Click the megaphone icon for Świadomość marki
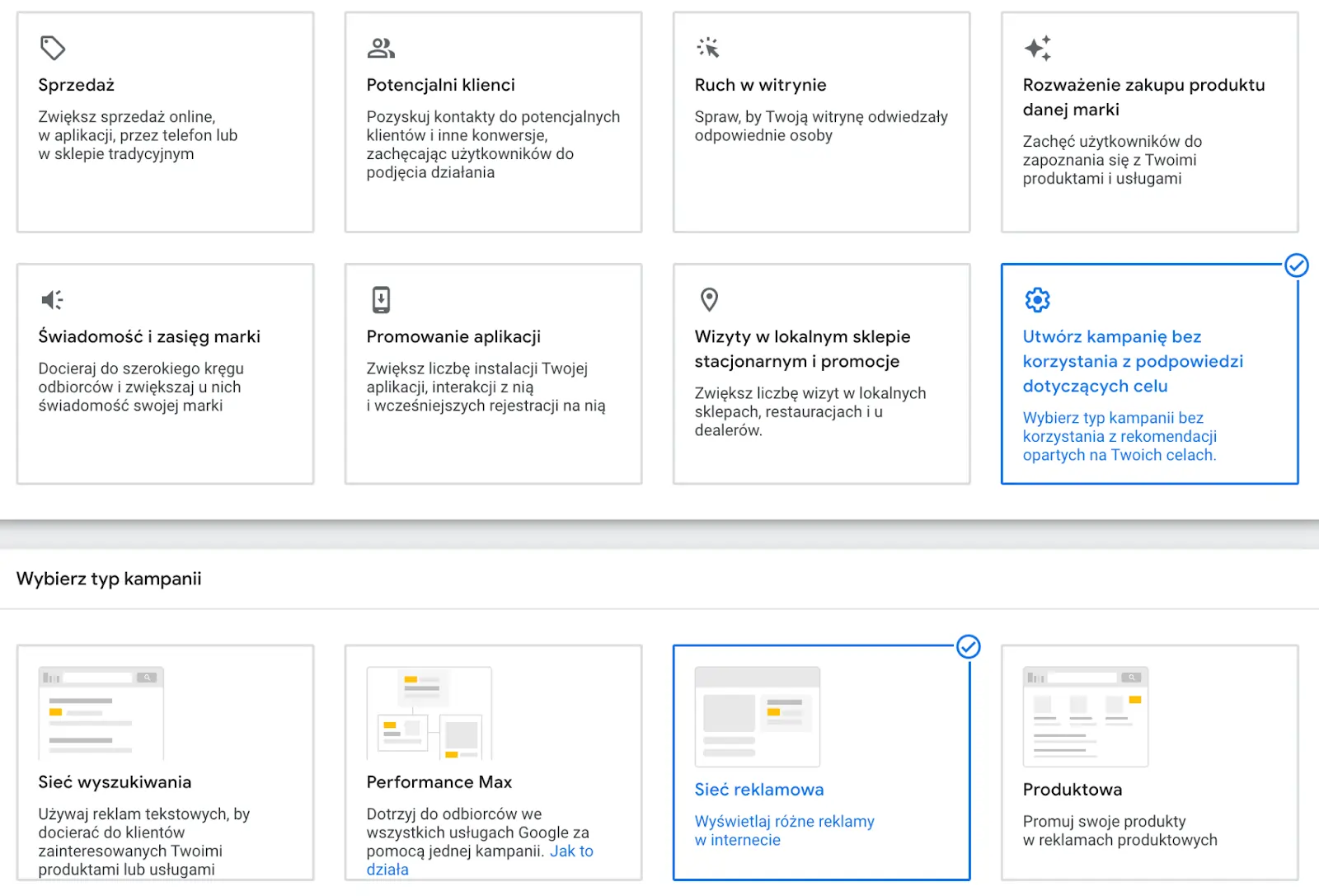This screenshot has width=1319, height=896. [52, 299]
